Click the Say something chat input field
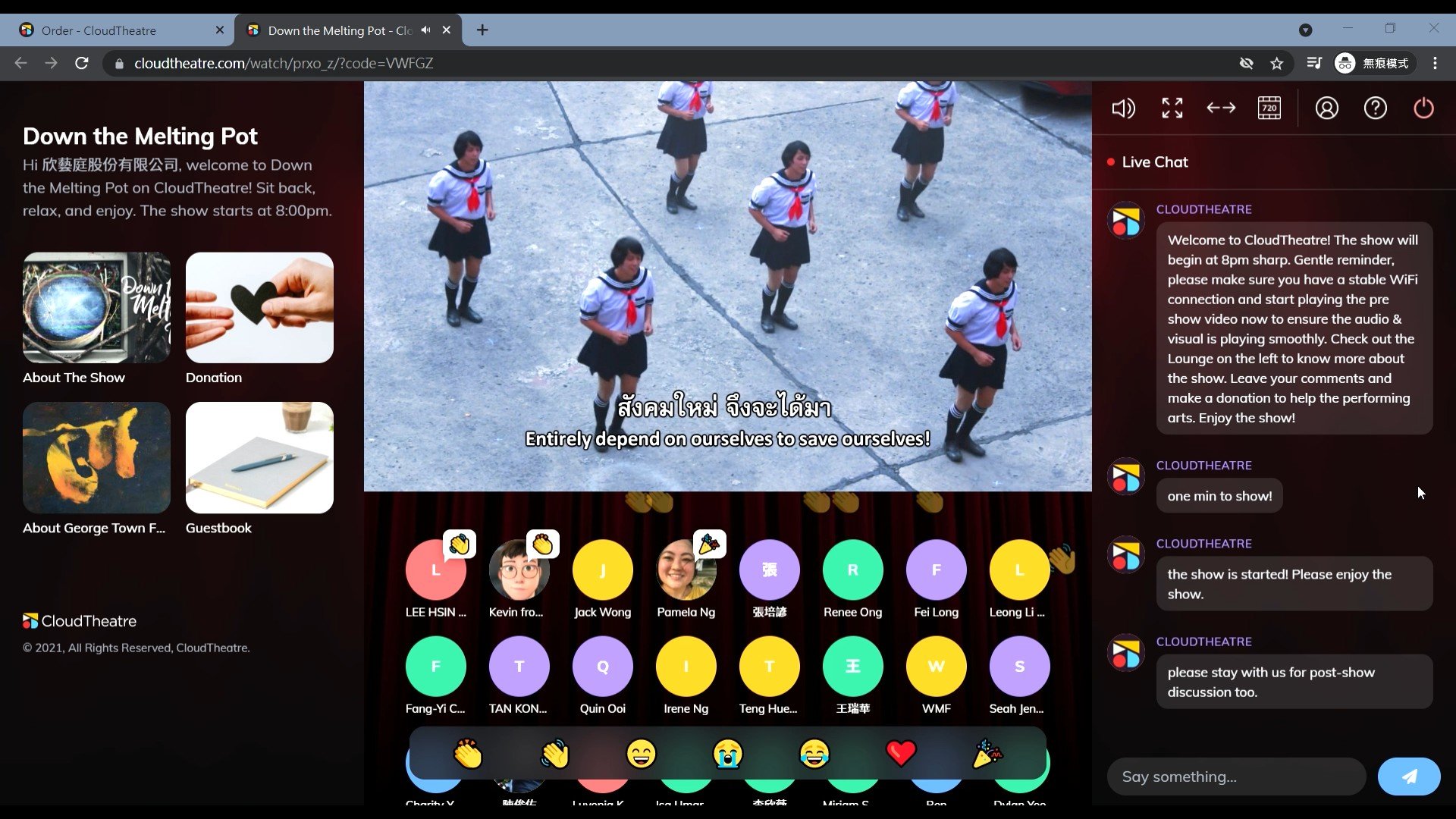The image size is (1456, 819). pos(1236,777)
